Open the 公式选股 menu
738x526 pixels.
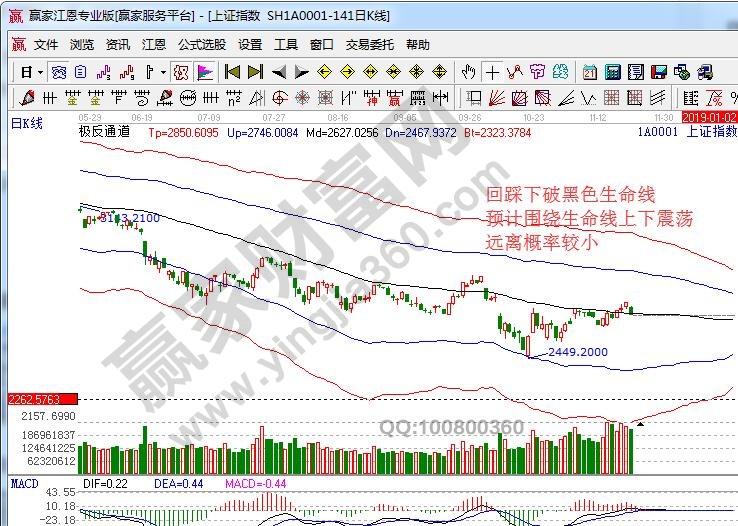(201, 45)
